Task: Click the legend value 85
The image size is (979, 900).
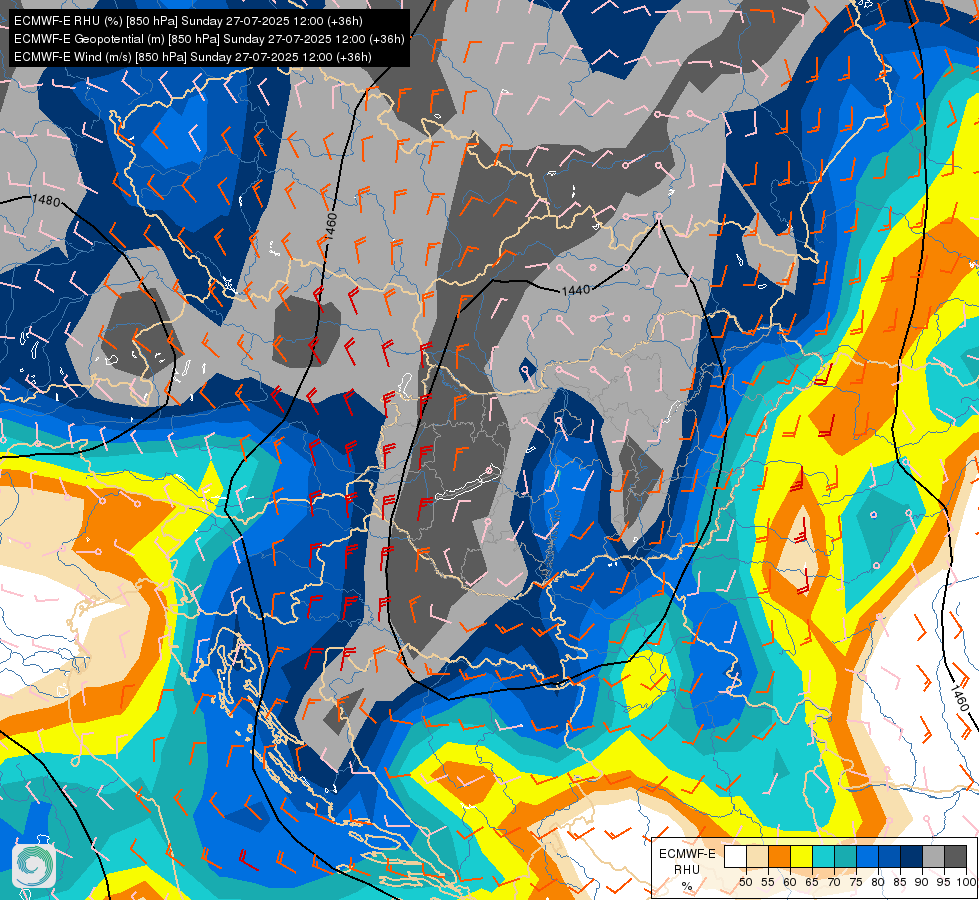Action: [x=900, y=882]
